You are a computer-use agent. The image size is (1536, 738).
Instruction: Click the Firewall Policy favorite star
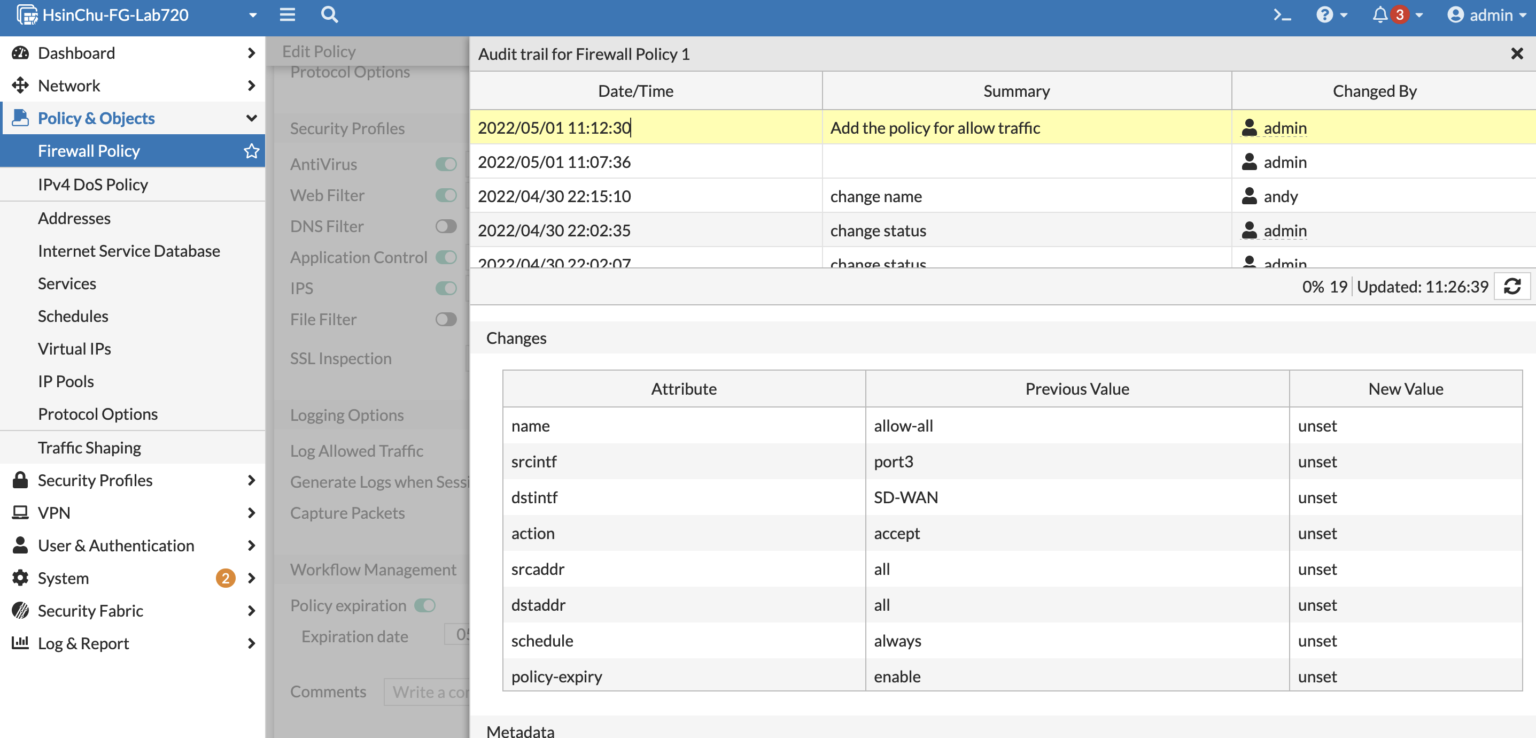pyautogui.click(x=251, y=151)
